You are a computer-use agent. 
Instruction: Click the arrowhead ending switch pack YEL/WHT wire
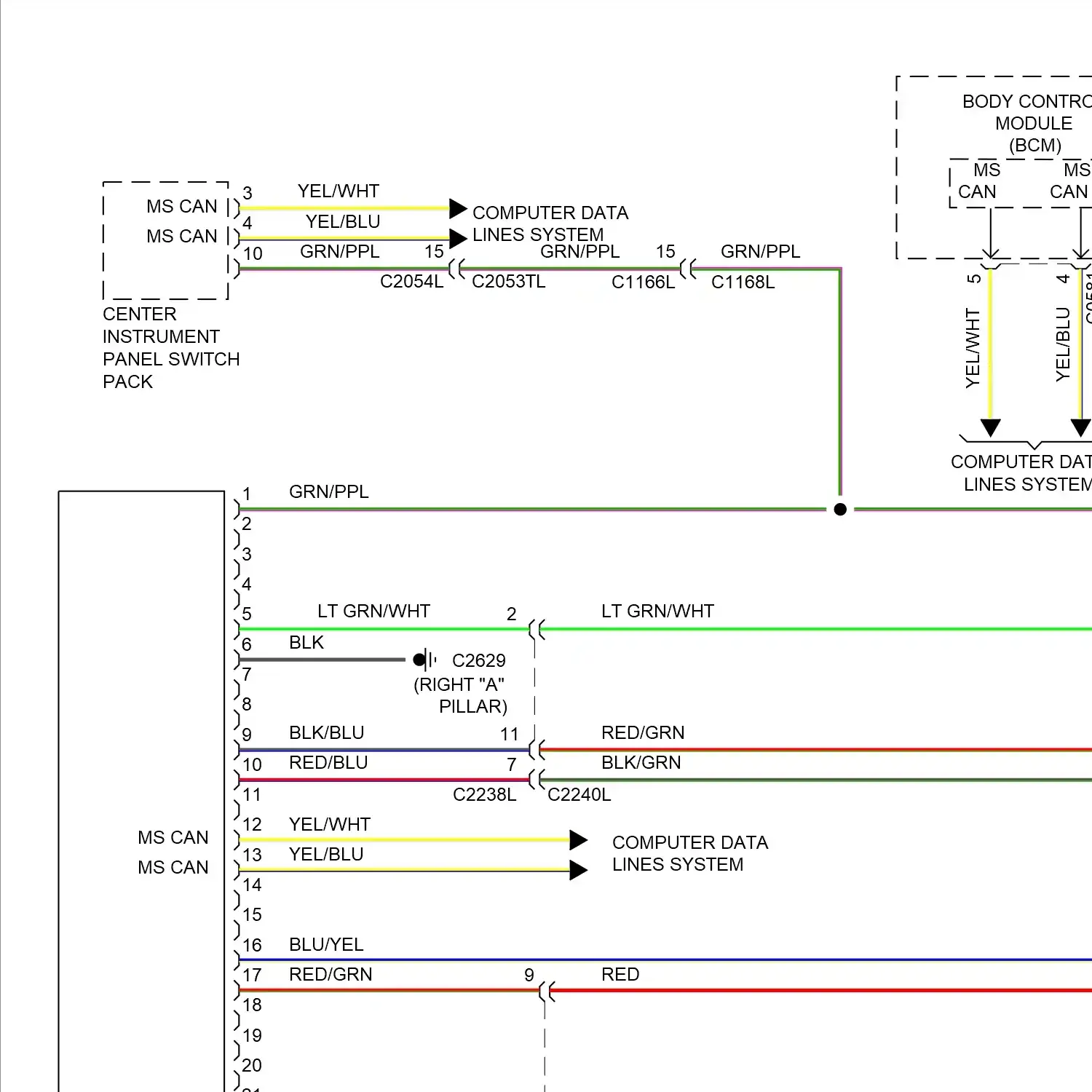(458, 208)
